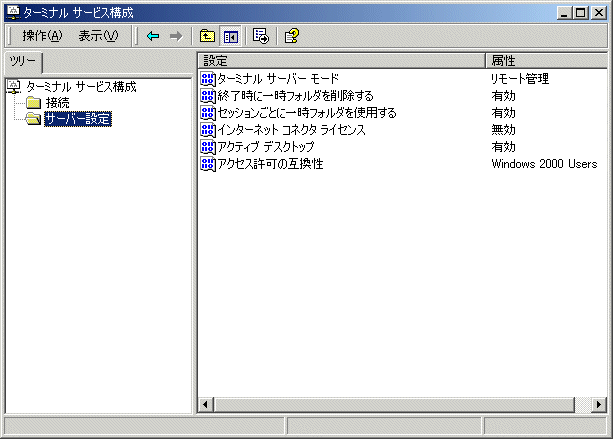Click icon beside アクティブ デスクトップ

coord(208,147)
